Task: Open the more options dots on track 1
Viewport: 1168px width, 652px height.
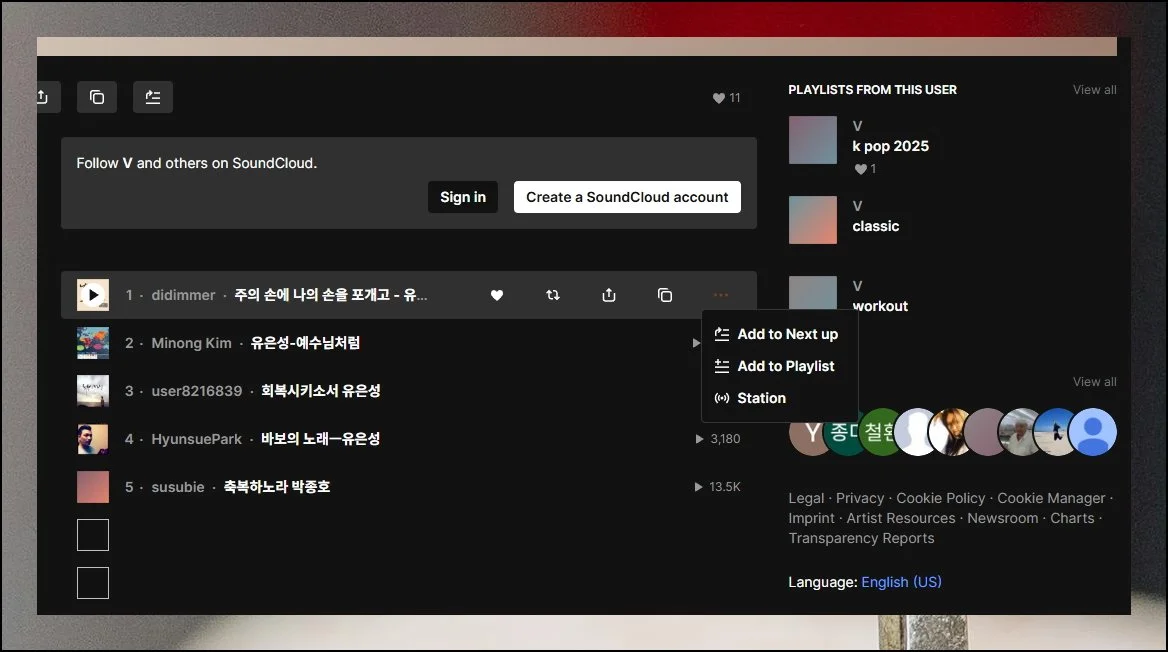Action: coord(720,295)
